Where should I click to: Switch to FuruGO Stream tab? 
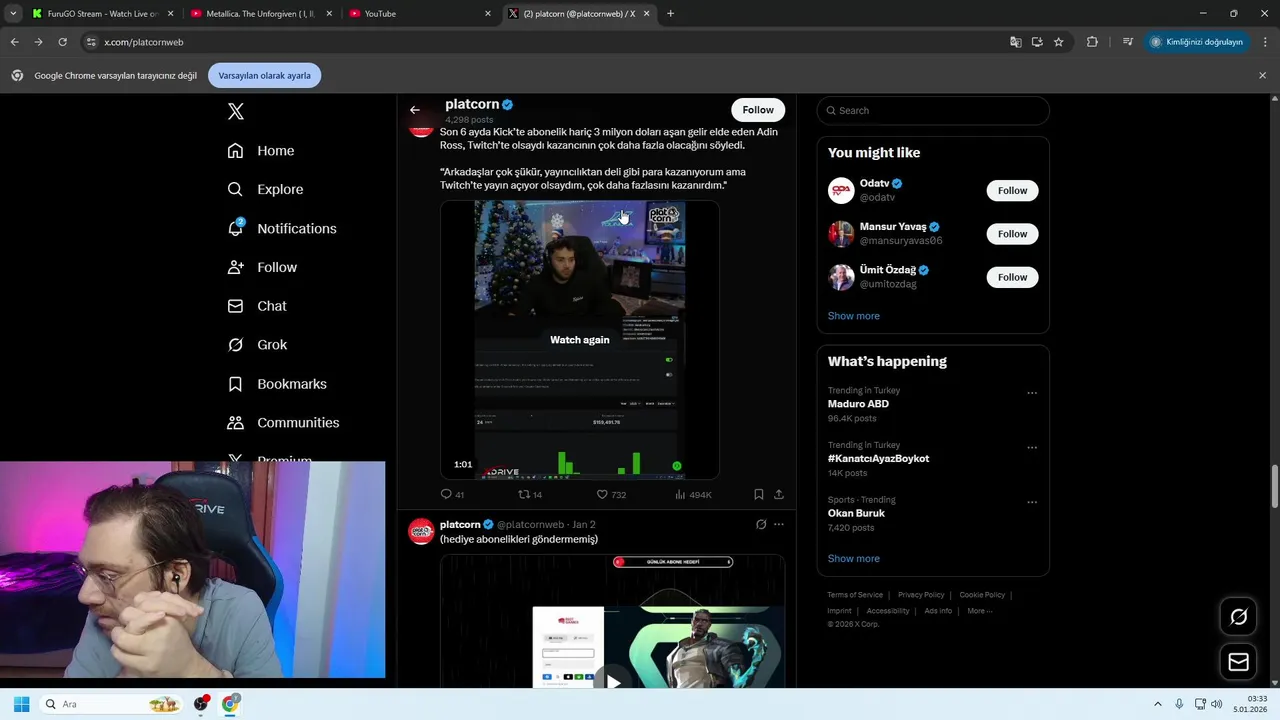(103, 14)
